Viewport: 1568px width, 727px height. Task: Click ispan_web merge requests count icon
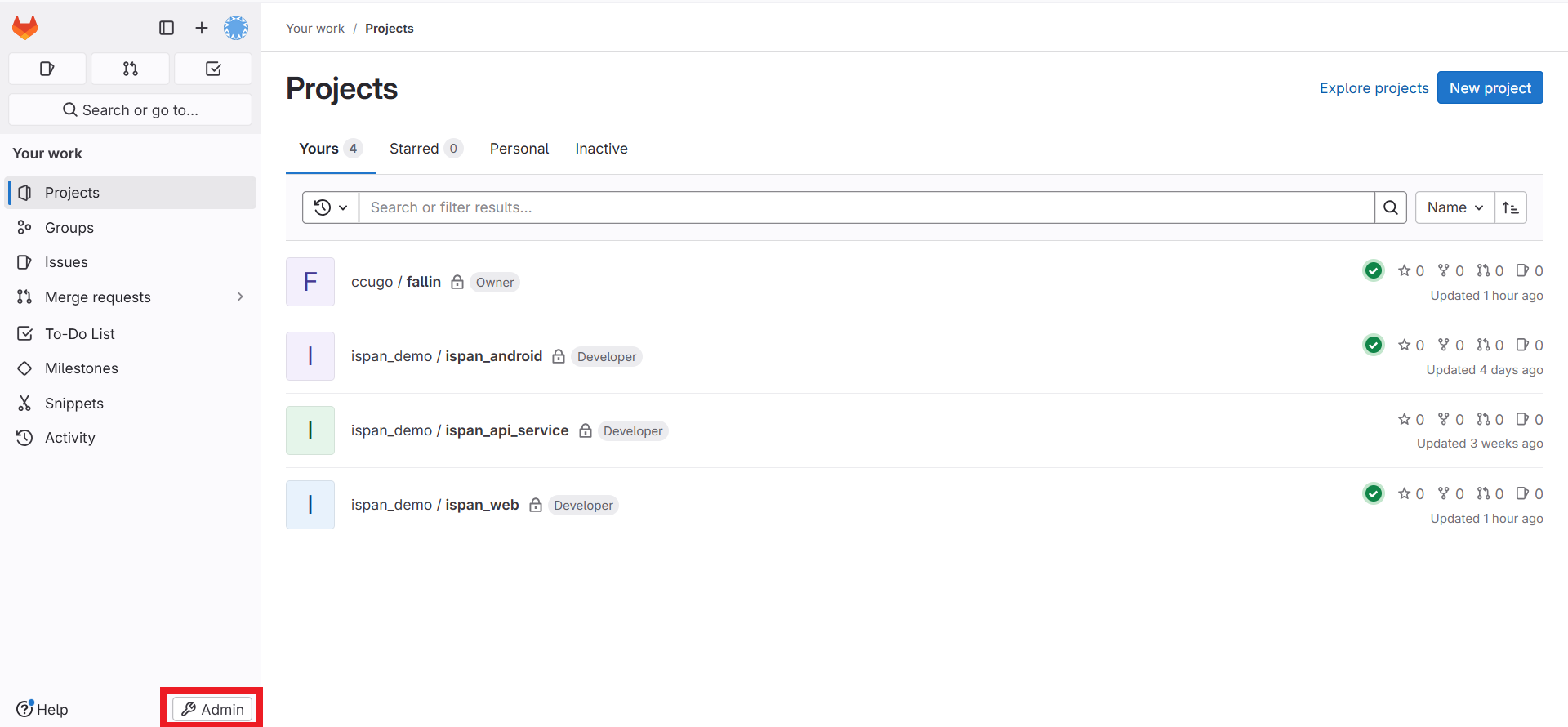click(x=1490, y=493)
